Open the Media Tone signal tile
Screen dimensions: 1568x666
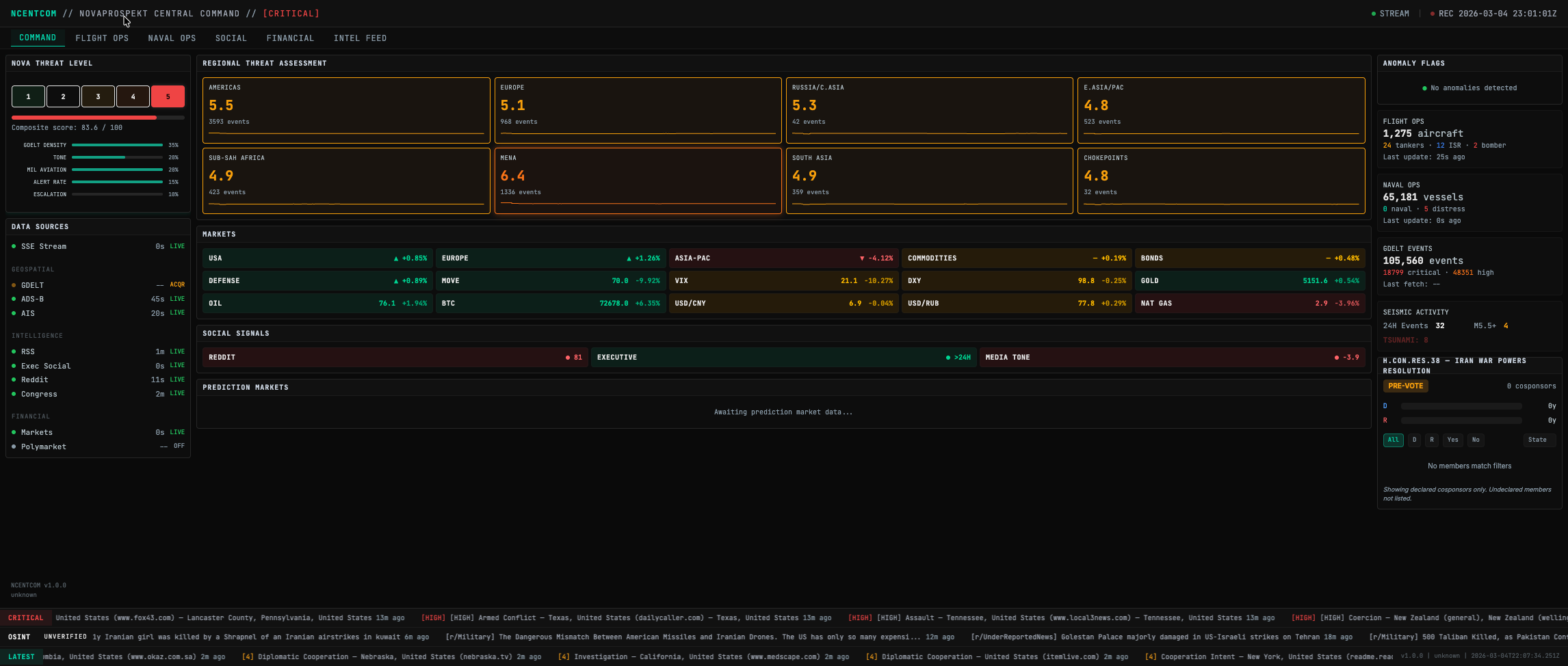coord(1173,358)
